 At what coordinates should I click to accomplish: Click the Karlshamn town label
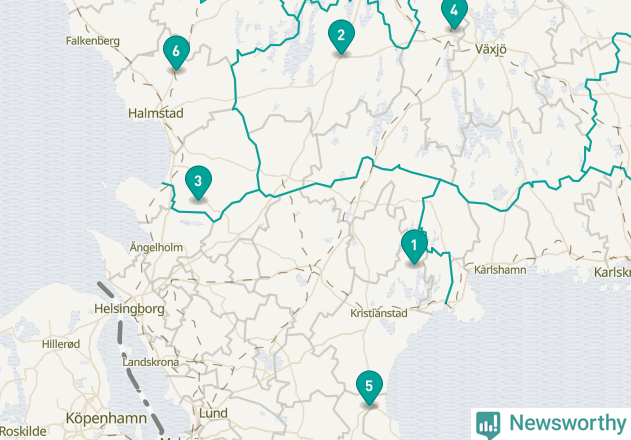pos(500,270)
